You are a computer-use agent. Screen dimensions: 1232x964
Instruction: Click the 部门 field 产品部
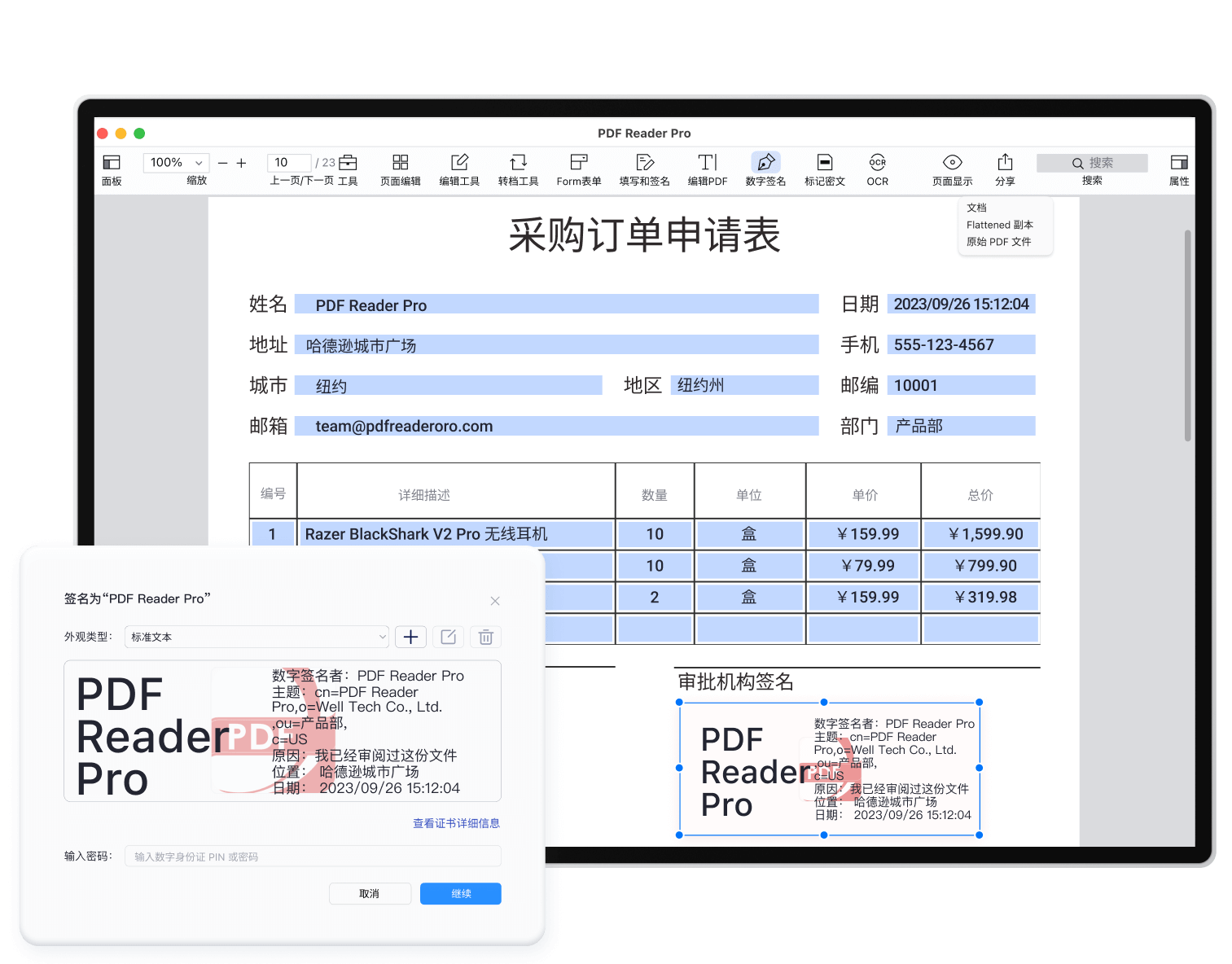point(961,426)
